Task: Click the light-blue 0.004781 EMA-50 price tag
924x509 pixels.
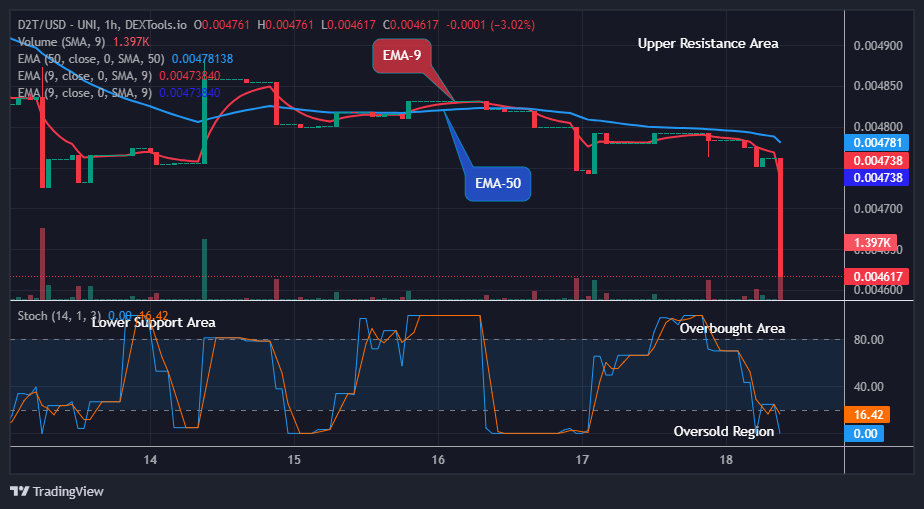Action: point(876,143)
